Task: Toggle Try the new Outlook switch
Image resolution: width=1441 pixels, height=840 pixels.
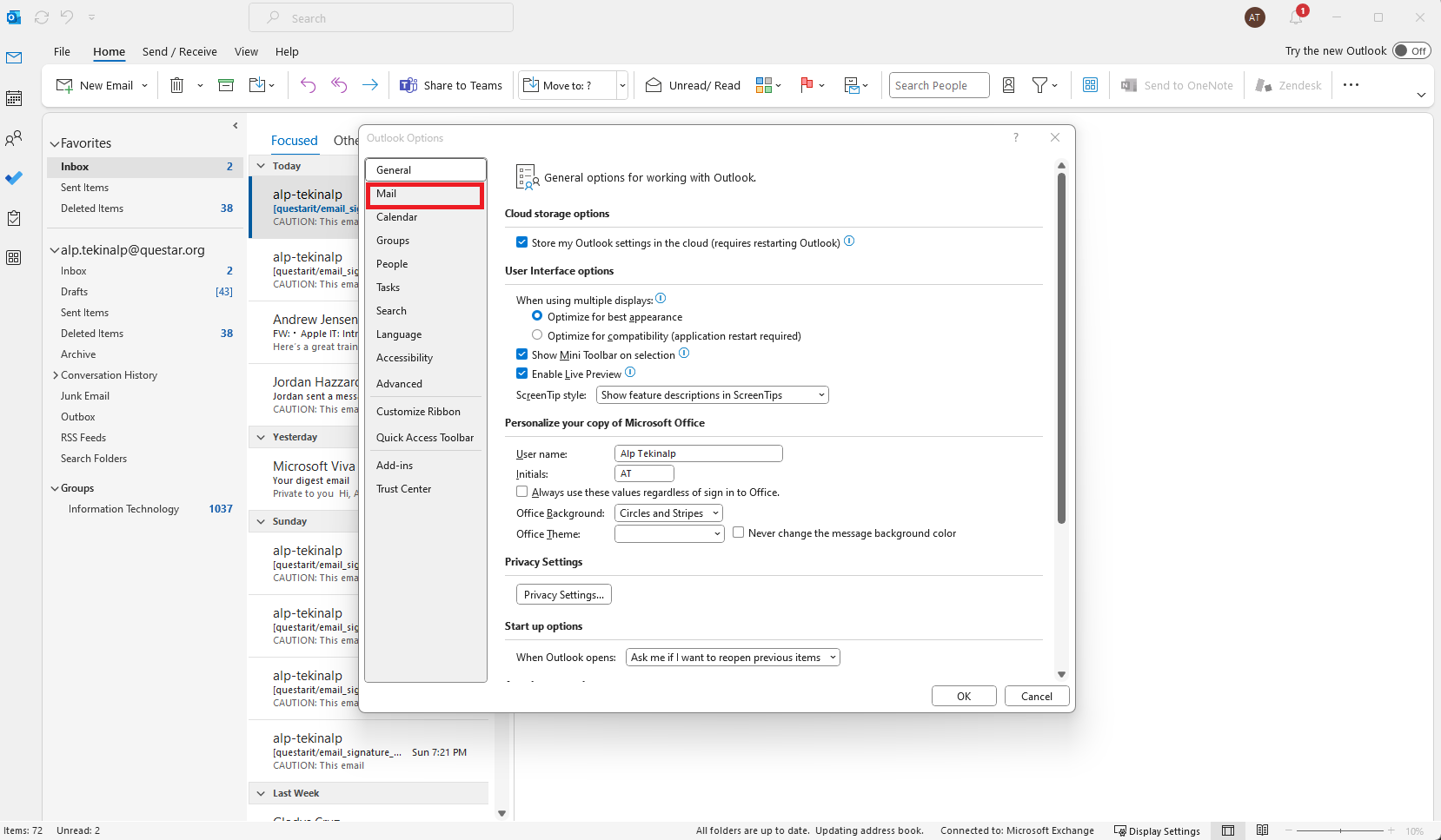Action: pyautogui.click(x=1411, y=50)
